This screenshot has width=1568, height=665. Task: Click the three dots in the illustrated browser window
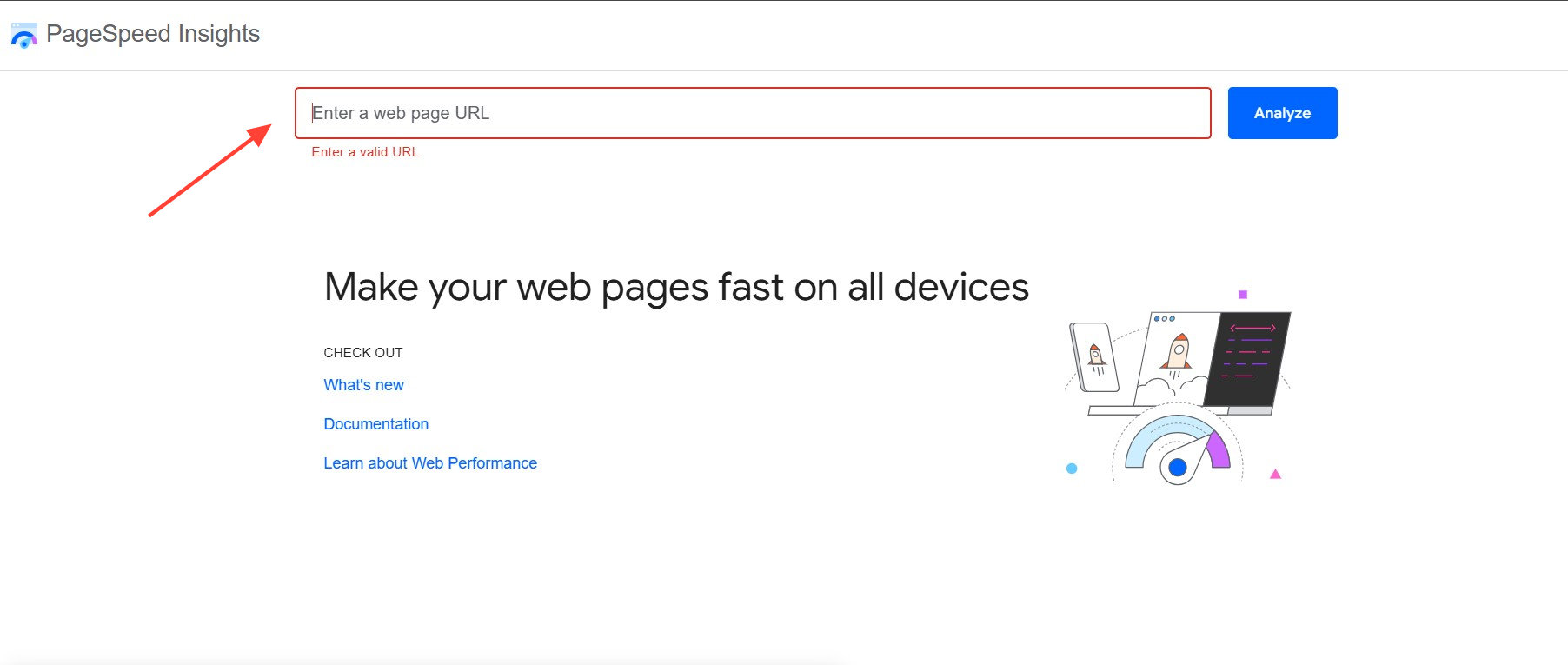[1165, 319]
